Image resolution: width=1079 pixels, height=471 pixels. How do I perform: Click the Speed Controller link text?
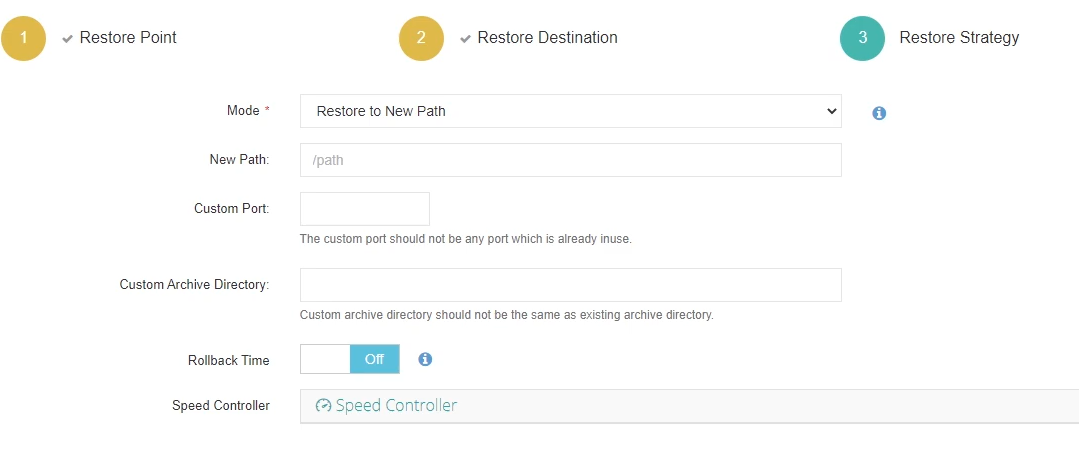(x=396, y=406)
